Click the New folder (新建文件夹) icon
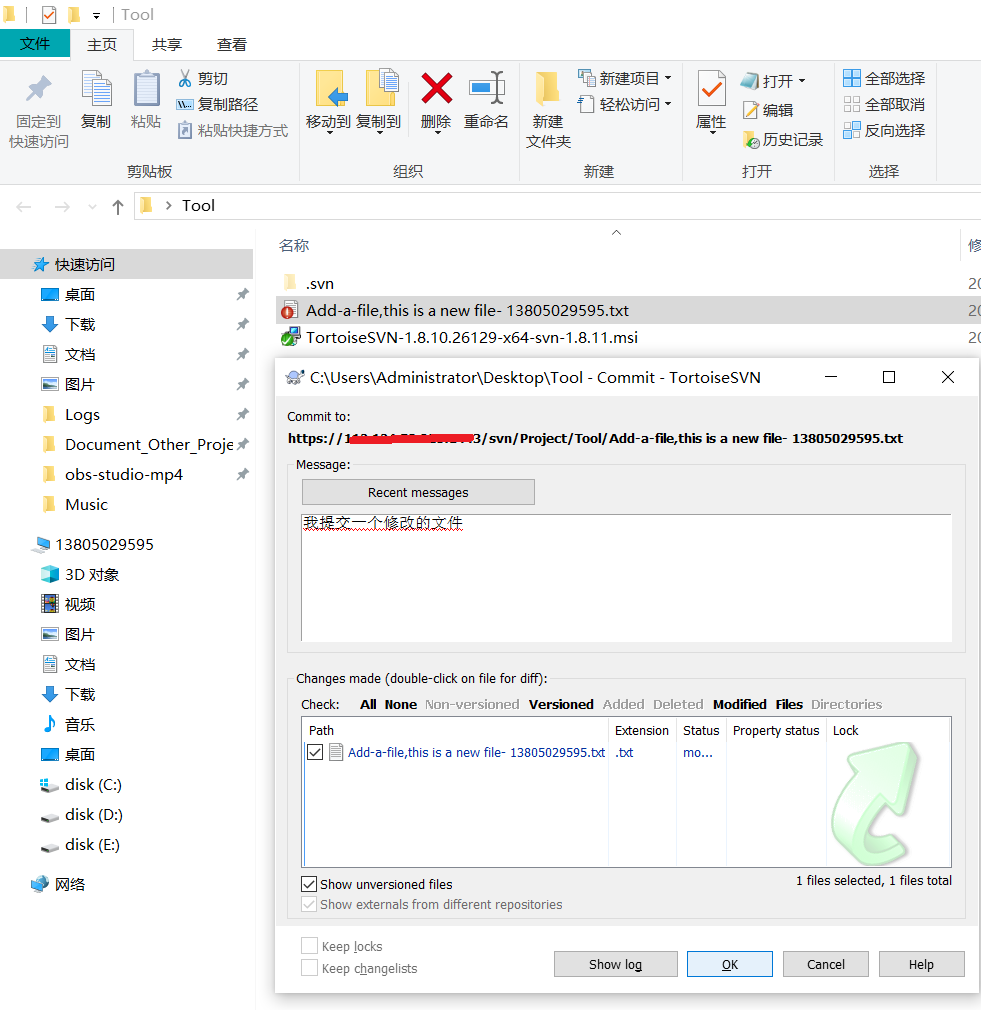The width and height of the screenshot is (981, 1010). [548, 88]
